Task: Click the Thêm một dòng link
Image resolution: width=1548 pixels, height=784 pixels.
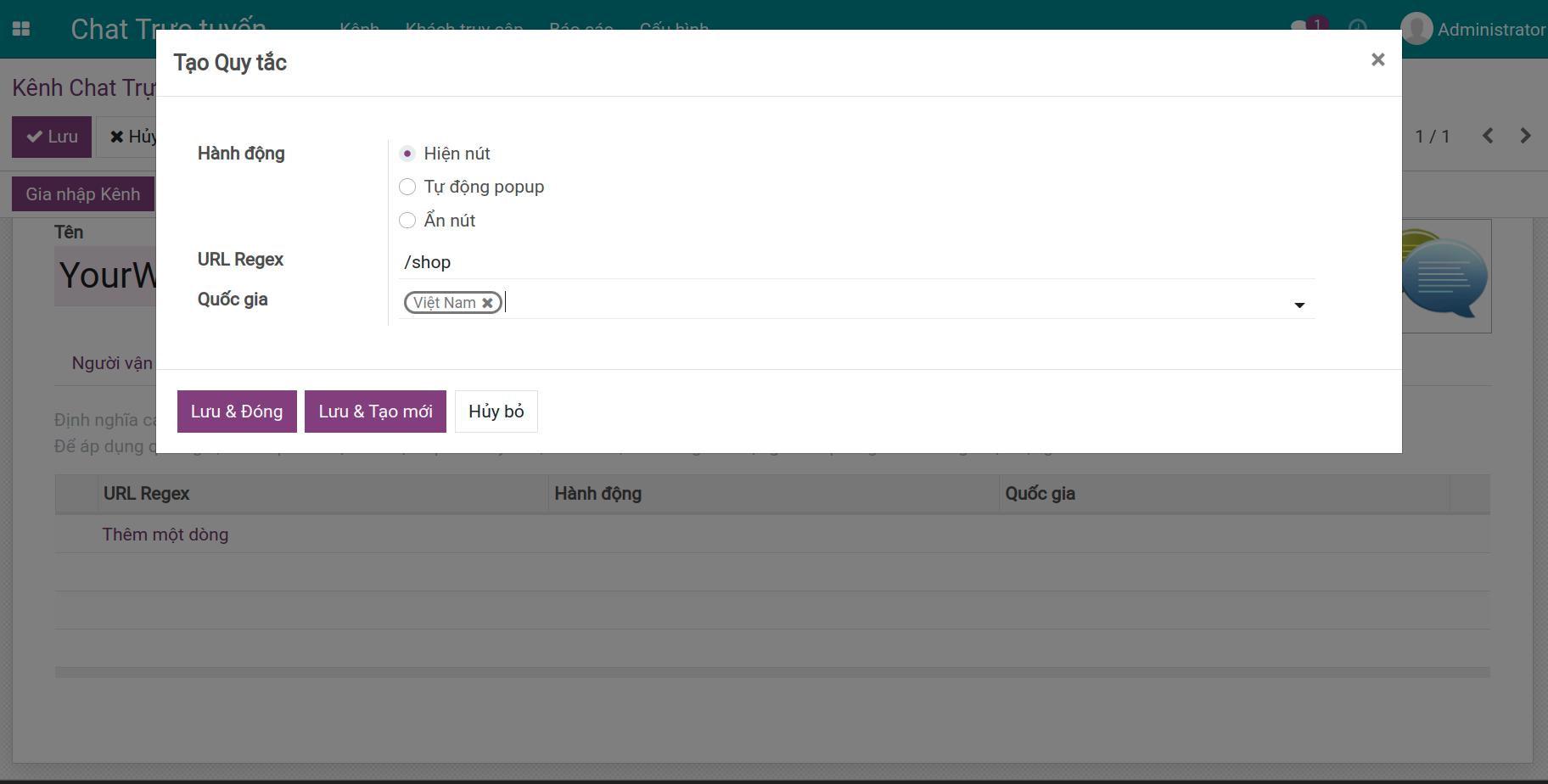Action: (165, 535)
